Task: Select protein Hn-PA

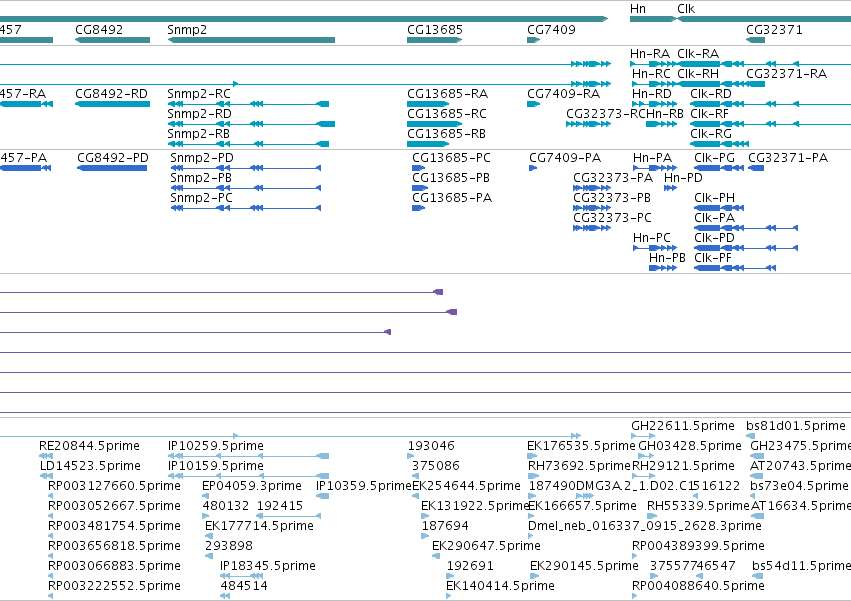Action: pos(652,158)
